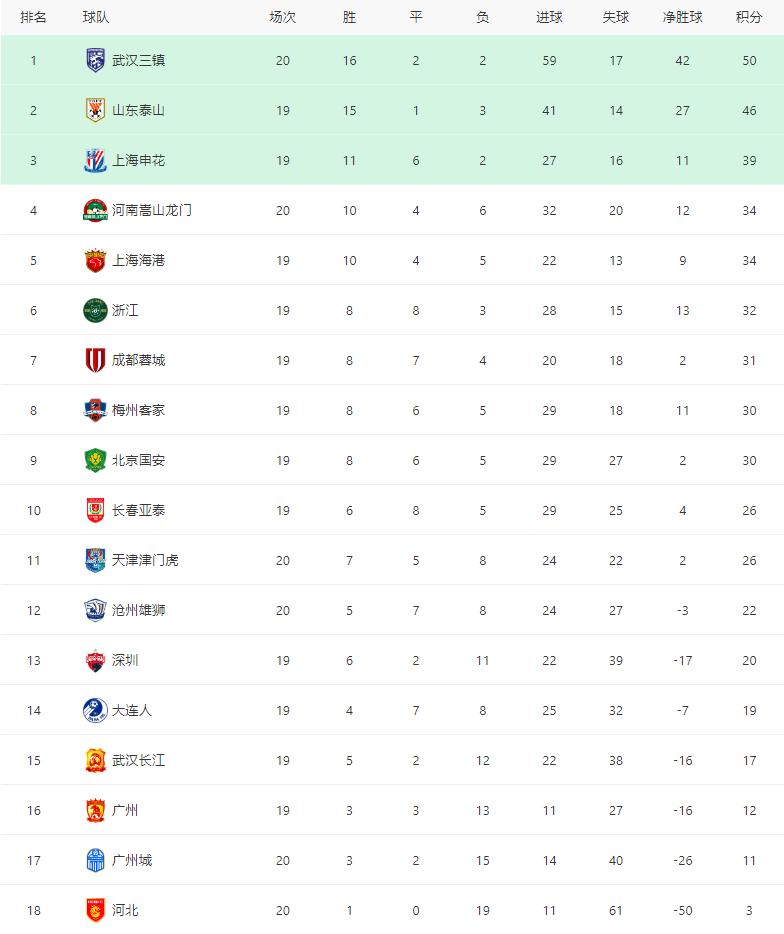Open the 梅州客家 team link
Viewport: 784px width, 934px height.
tap(138, 410)
